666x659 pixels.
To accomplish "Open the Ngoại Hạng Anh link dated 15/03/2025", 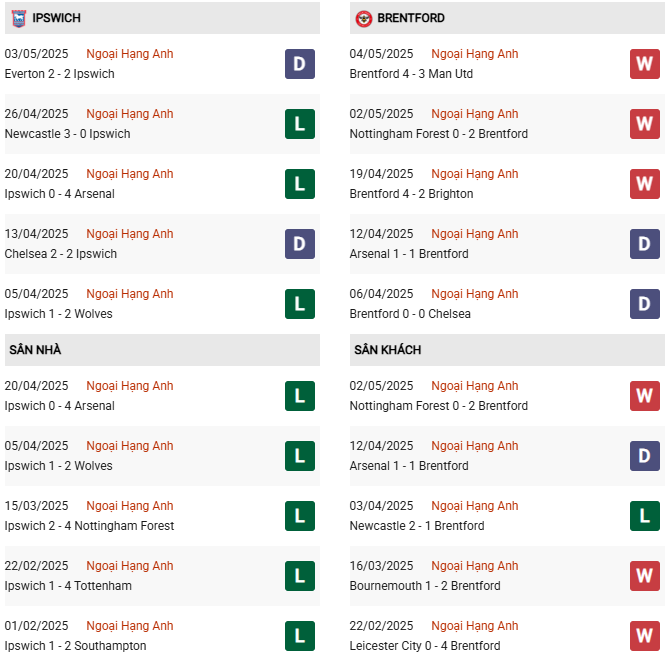I will (130, 506).
